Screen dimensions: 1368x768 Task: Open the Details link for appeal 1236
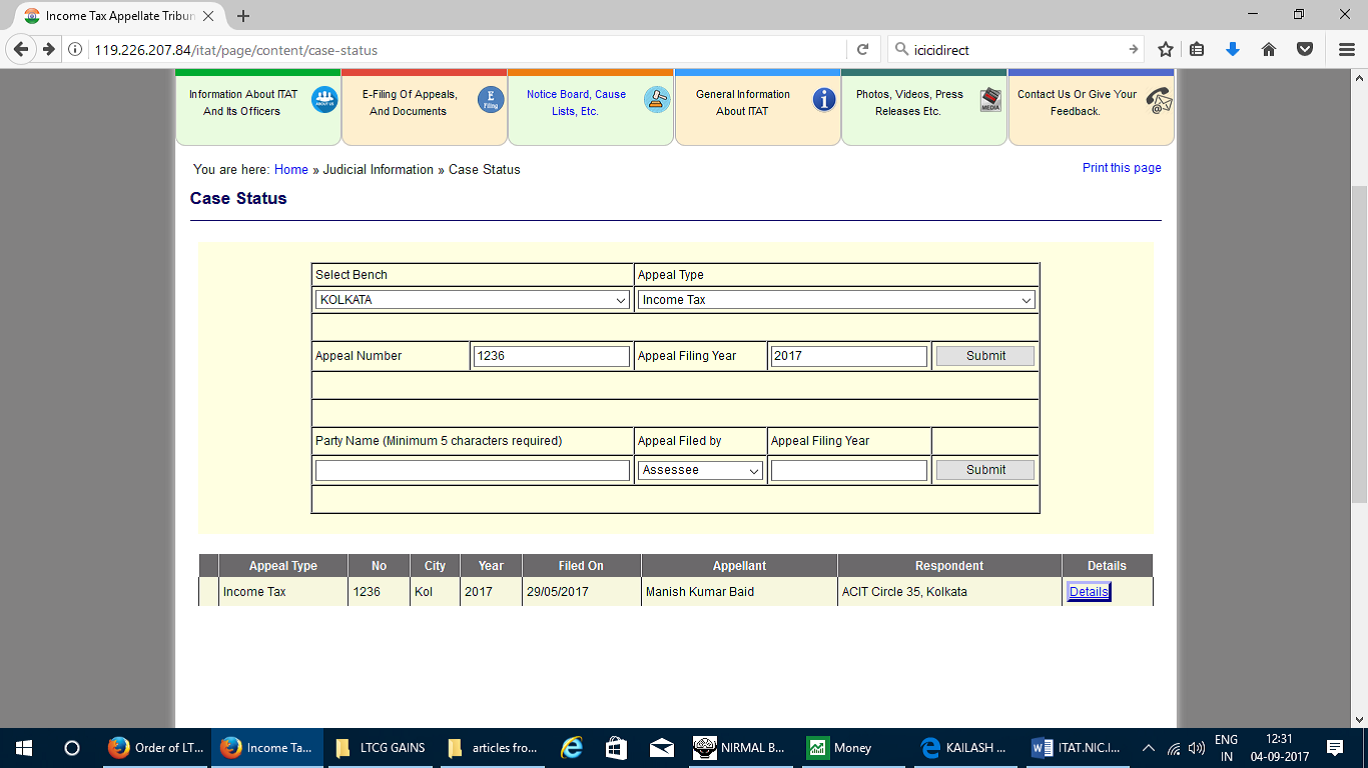coord(1088,592)
